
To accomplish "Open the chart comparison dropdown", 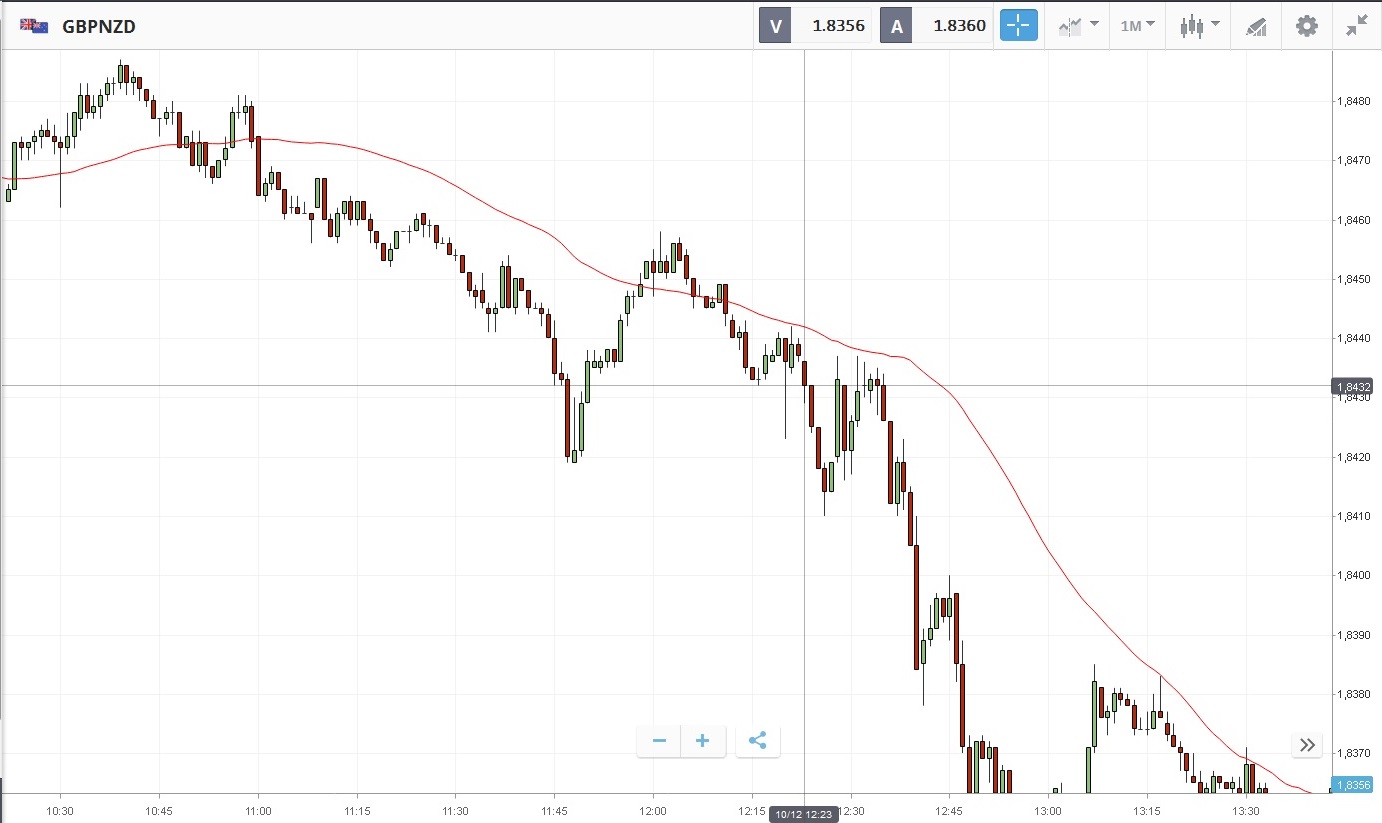I will click(1079, 26).
